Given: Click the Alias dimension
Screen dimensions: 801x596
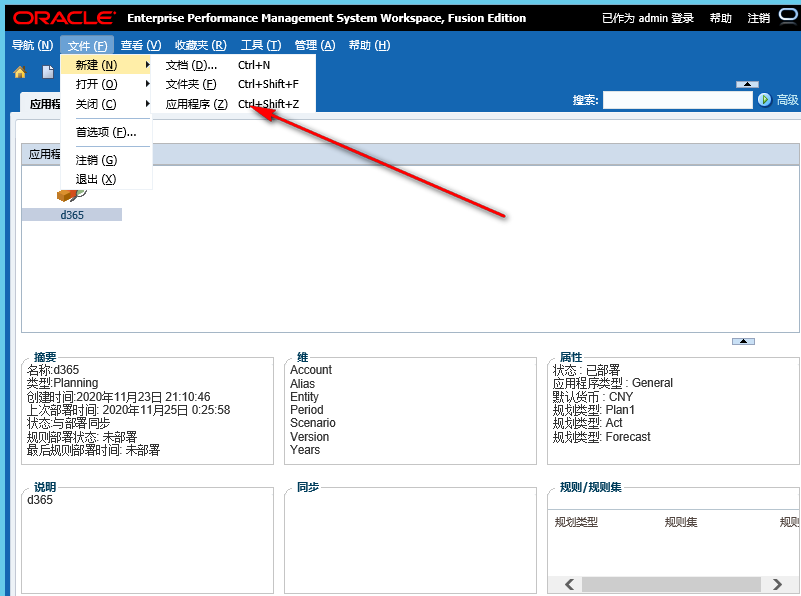Looking at the screenshot, I should (302, 384).
